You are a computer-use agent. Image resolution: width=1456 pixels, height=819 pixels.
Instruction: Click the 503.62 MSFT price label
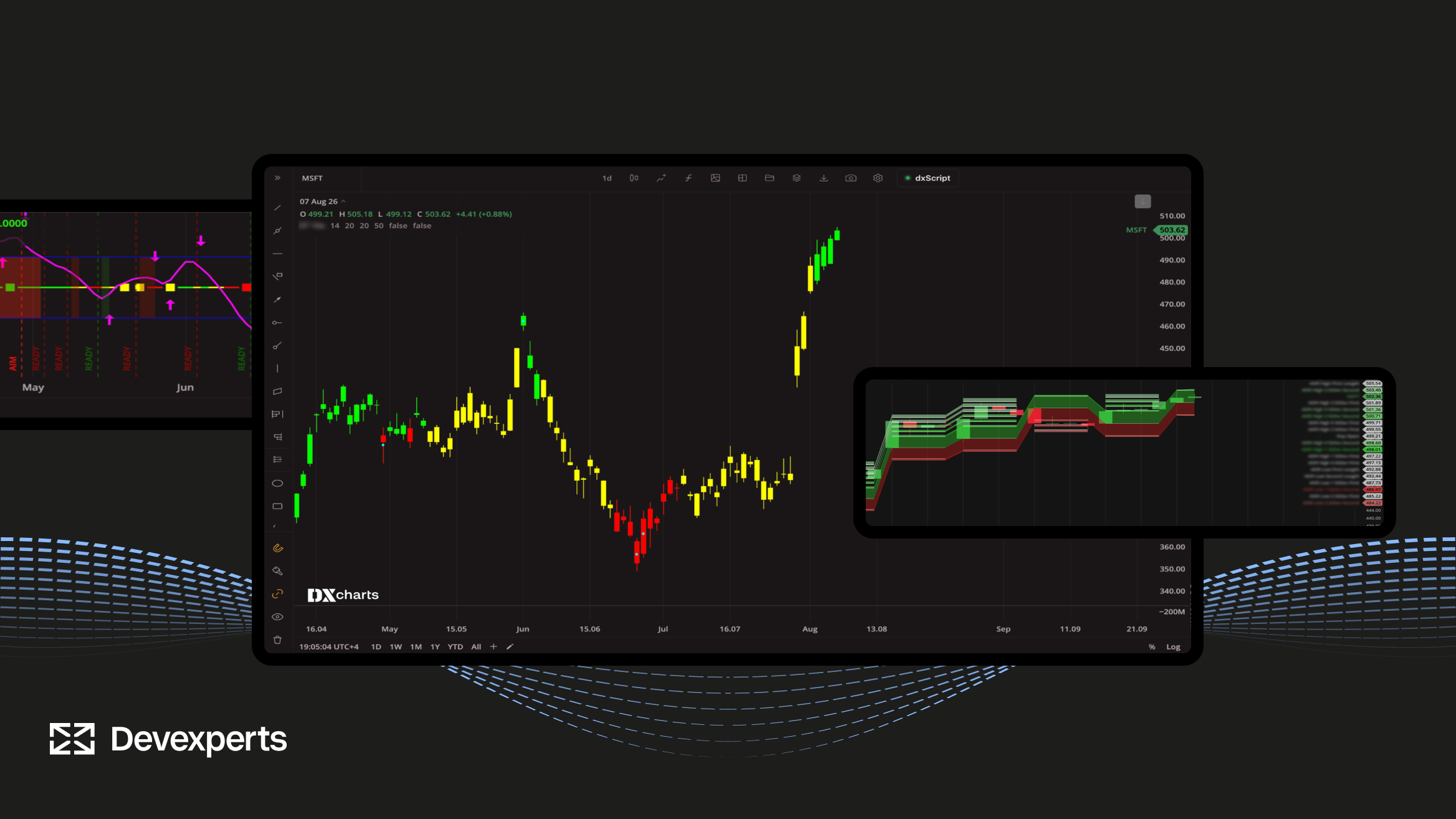point(1171,230)
